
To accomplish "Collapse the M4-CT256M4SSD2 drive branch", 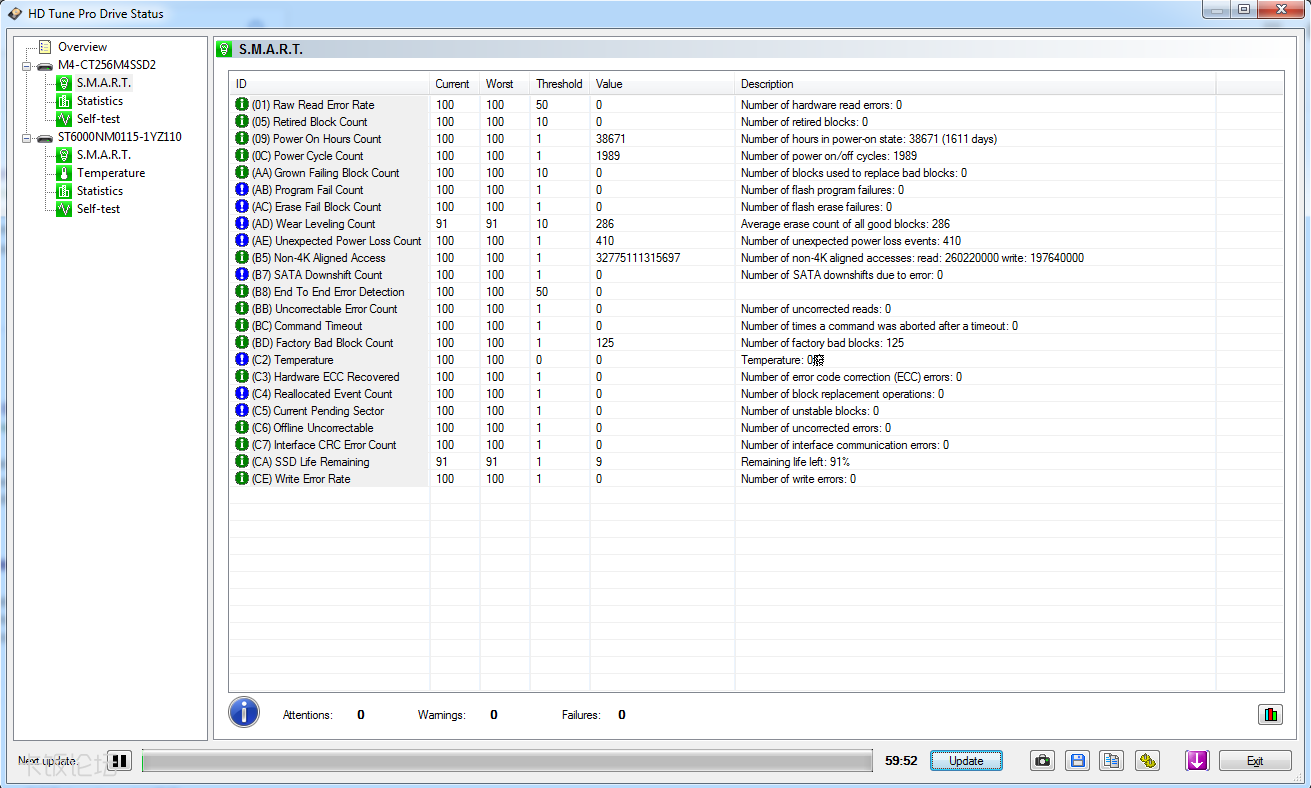I will tap(27, 65).
